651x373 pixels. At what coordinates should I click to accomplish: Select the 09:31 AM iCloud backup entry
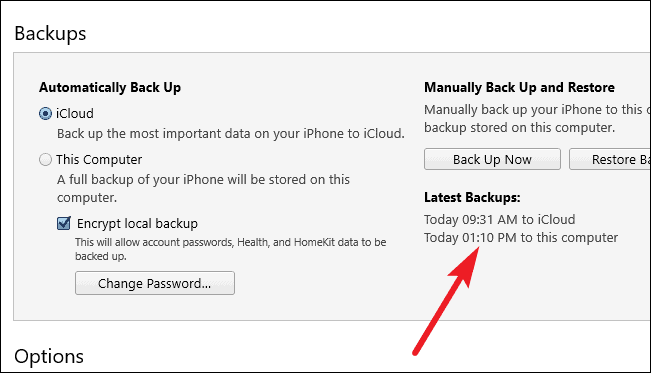click(x=499, y=219)
